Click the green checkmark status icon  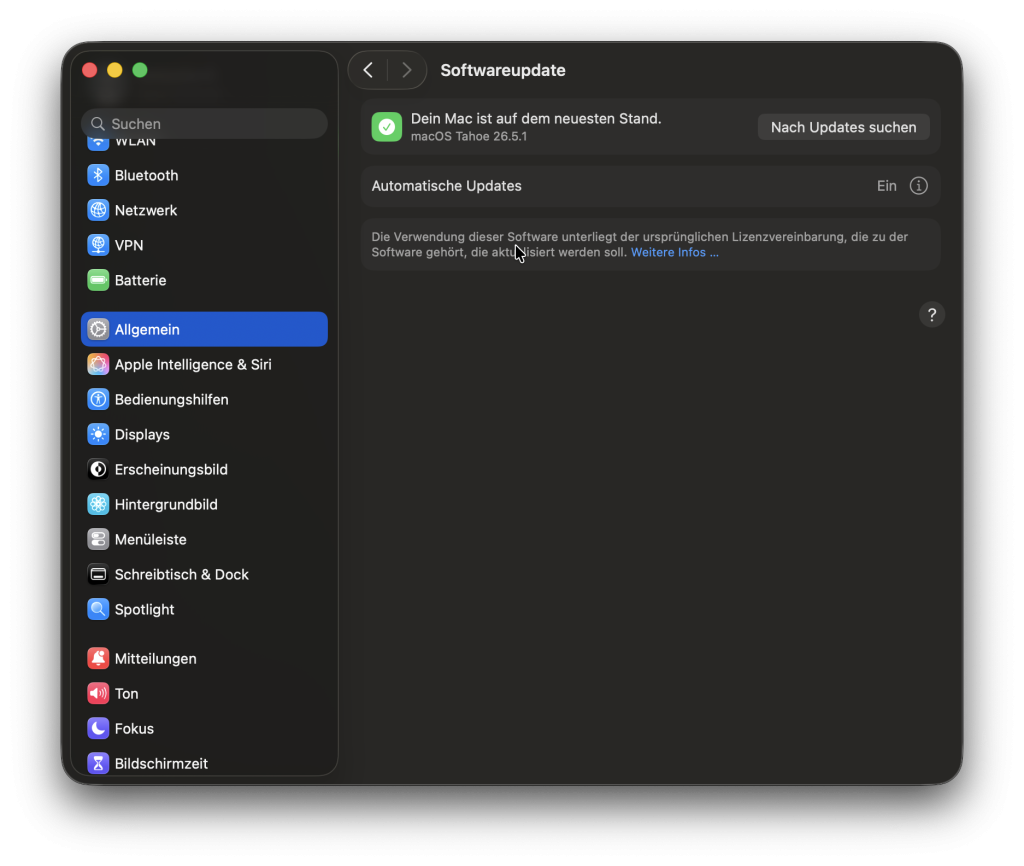click(x=387, y=127)
